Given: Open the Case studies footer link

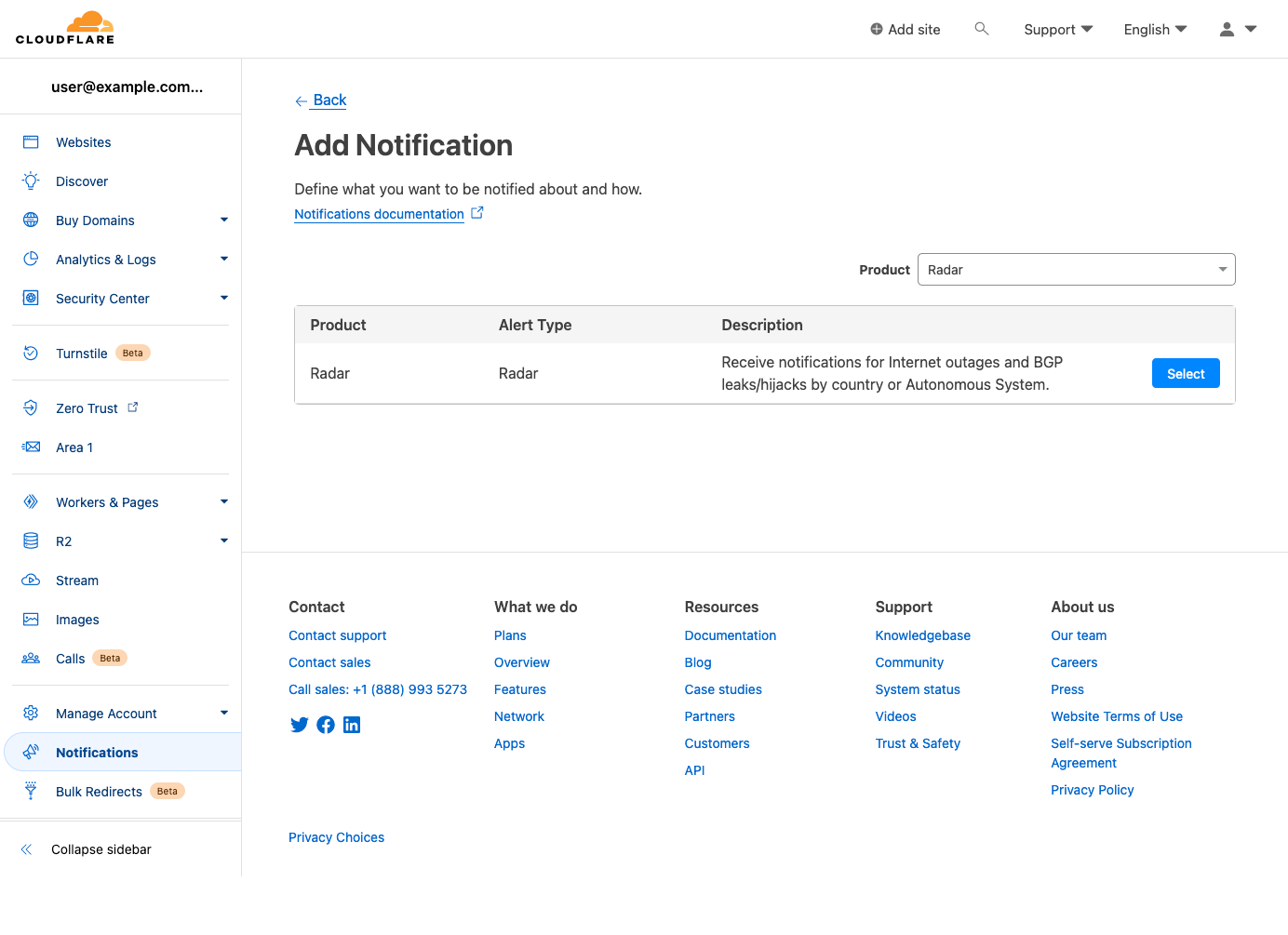Looking at the screenshot, I should [723, 689].
